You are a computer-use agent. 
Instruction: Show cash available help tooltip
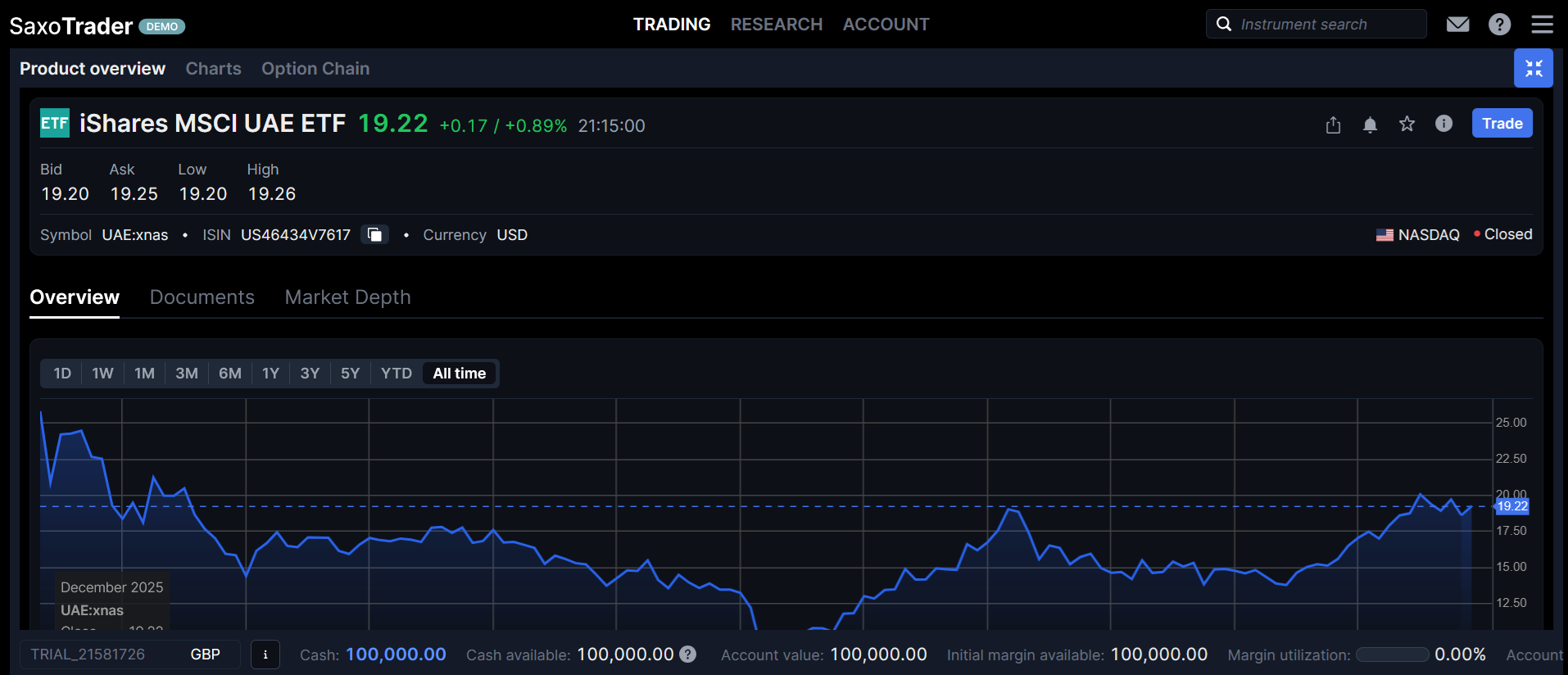coord(688,655)
